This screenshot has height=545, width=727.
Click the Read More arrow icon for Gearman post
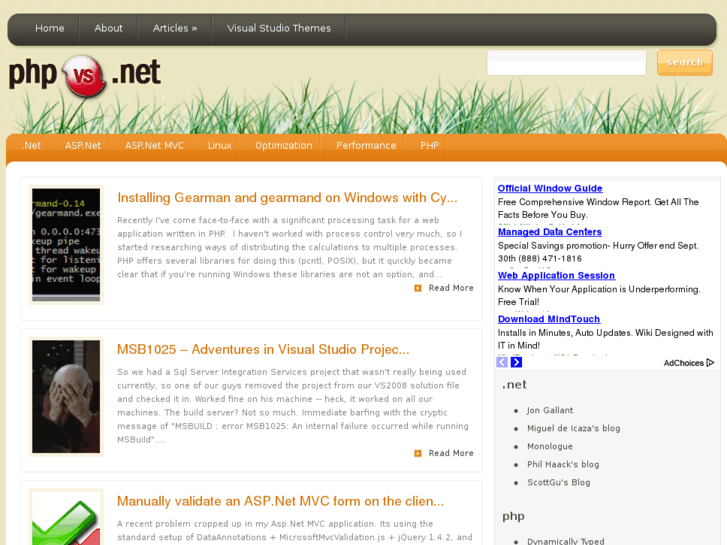point(418,288)
